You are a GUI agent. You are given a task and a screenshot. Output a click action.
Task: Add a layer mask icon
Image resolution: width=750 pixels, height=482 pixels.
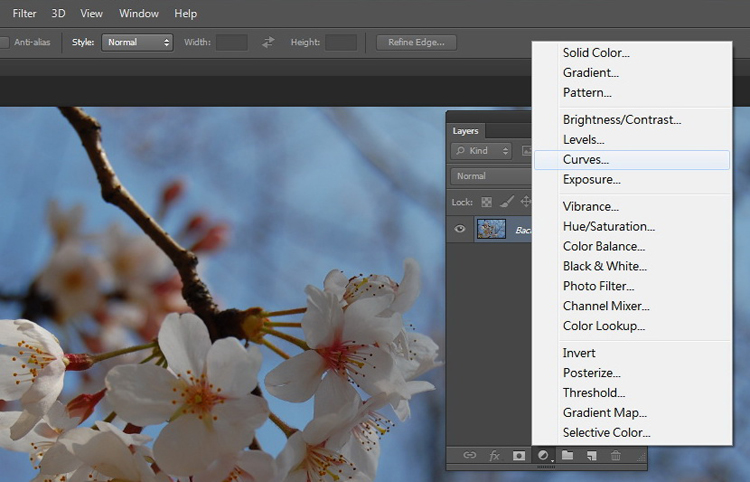(x=519, y=455)
